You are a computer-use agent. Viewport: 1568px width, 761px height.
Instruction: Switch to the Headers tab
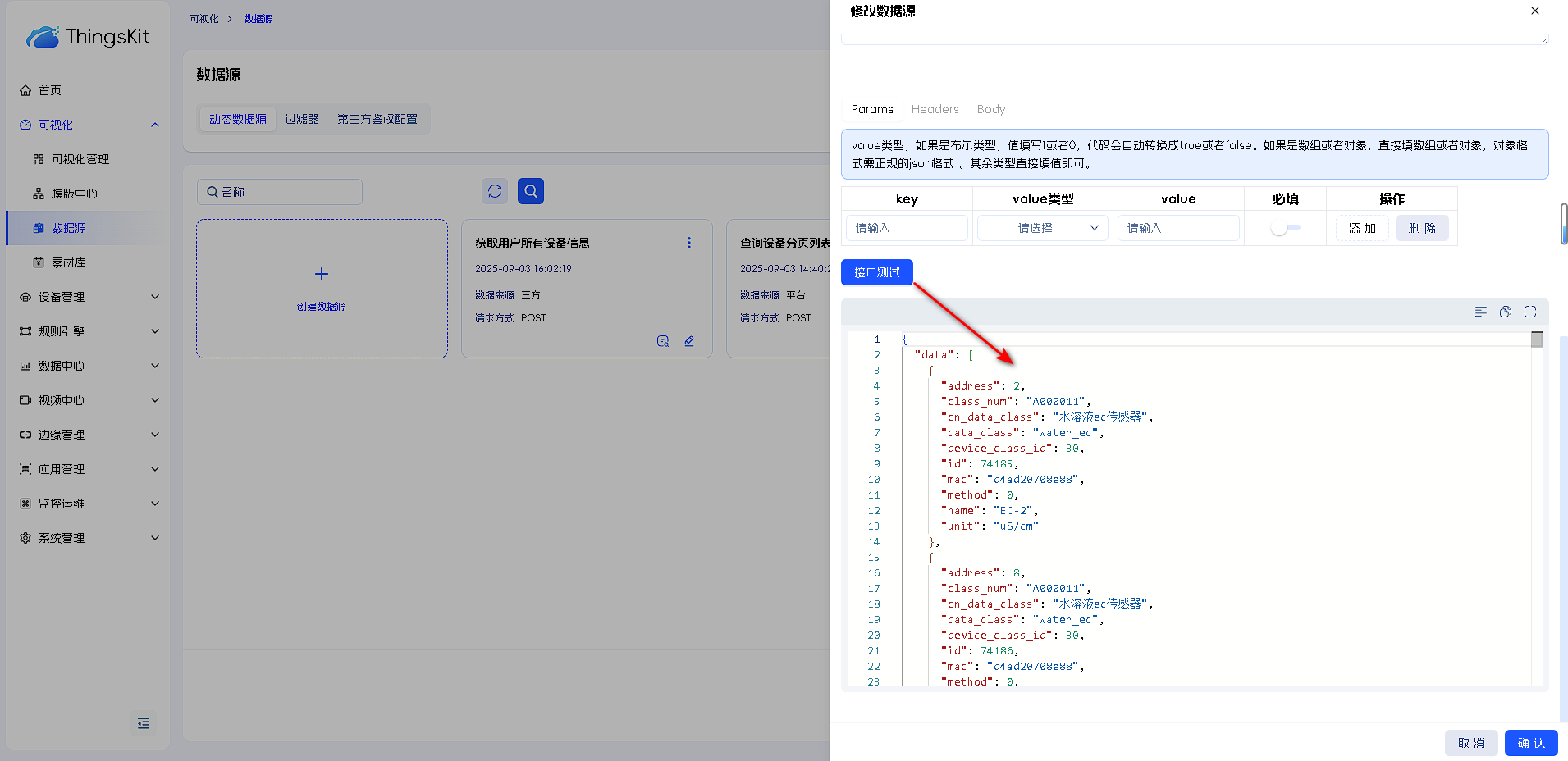coord(935,109)
